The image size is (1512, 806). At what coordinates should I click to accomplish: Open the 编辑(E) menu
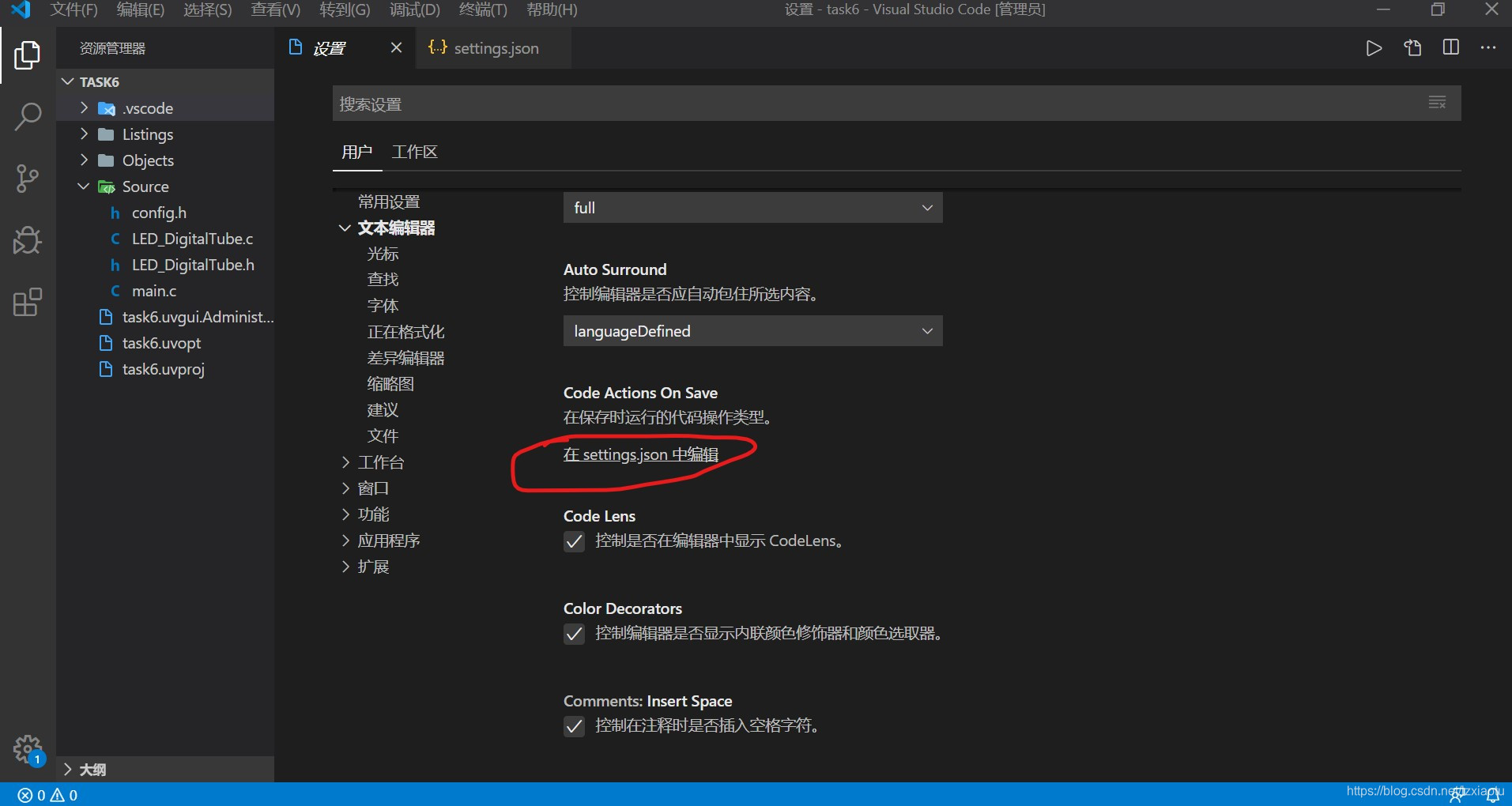pos(141,9)
